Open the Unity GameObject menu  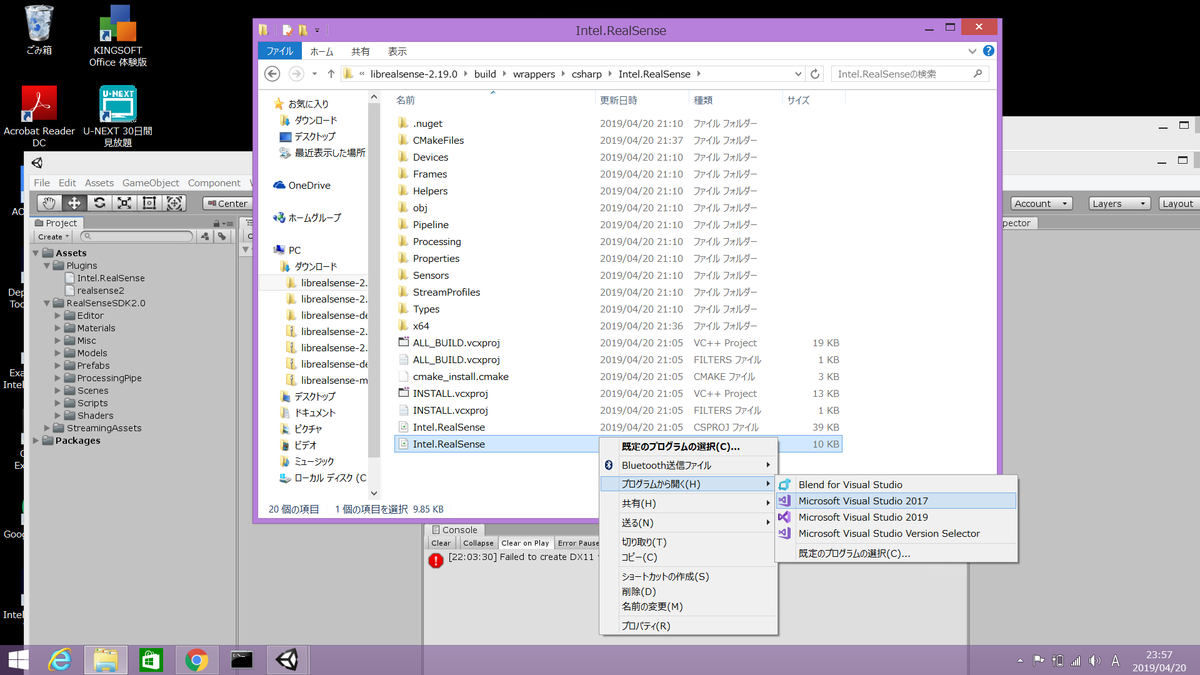(x=151, y=183)
